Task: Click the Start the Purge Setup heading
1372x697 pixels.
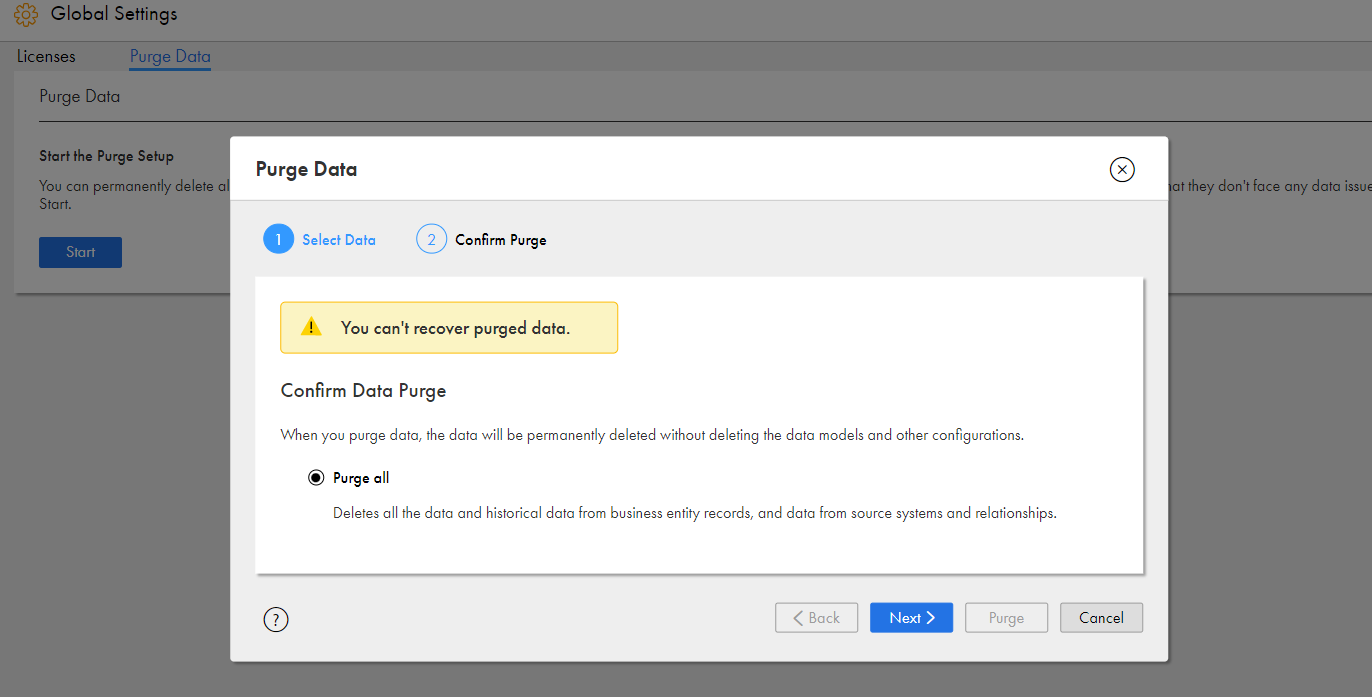Action: pyautogui.click(x=106, y=156)
